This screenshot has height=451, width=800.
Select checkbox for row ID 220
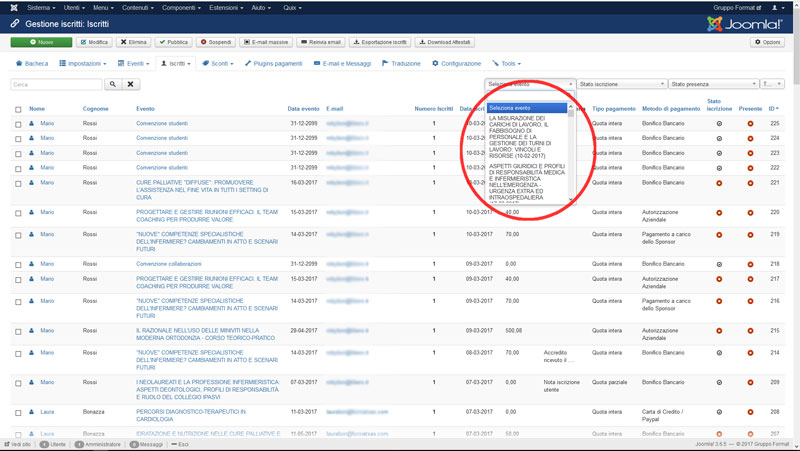[18, 213]
